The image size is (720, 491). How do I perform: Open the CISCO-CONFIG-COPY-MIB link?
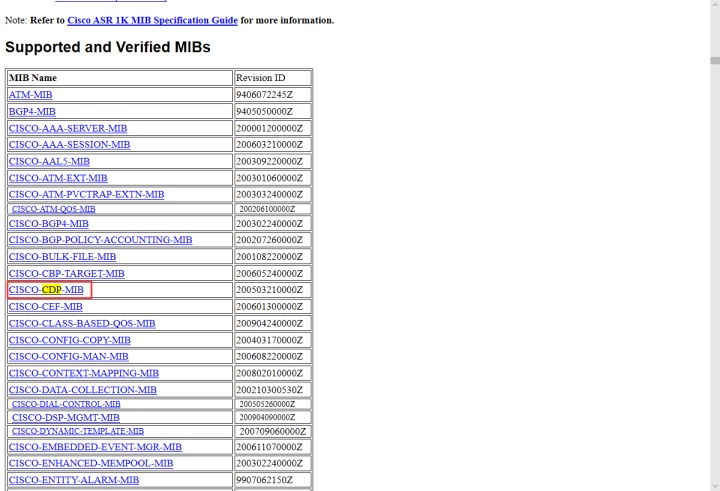(70, 340)
